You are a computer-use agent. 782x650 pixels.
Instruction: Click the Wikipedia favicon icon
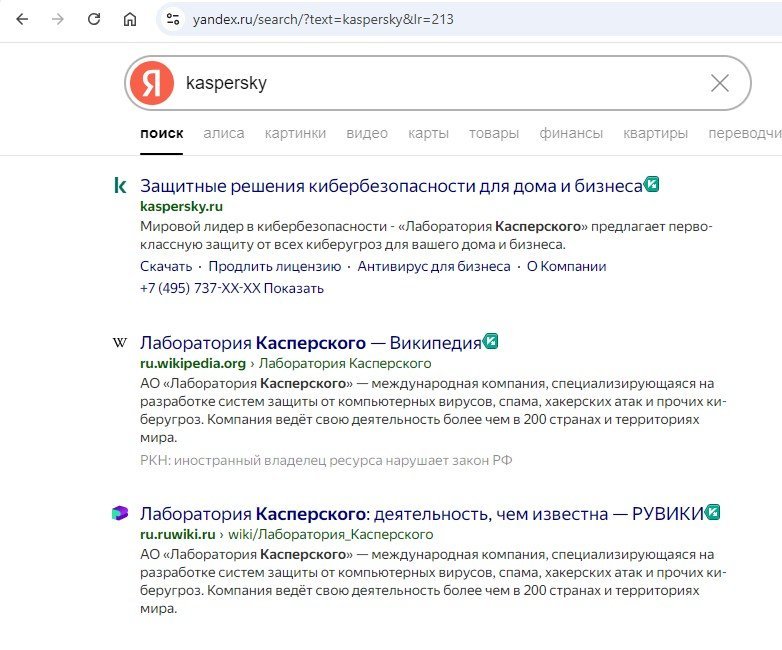pos(120,342)
